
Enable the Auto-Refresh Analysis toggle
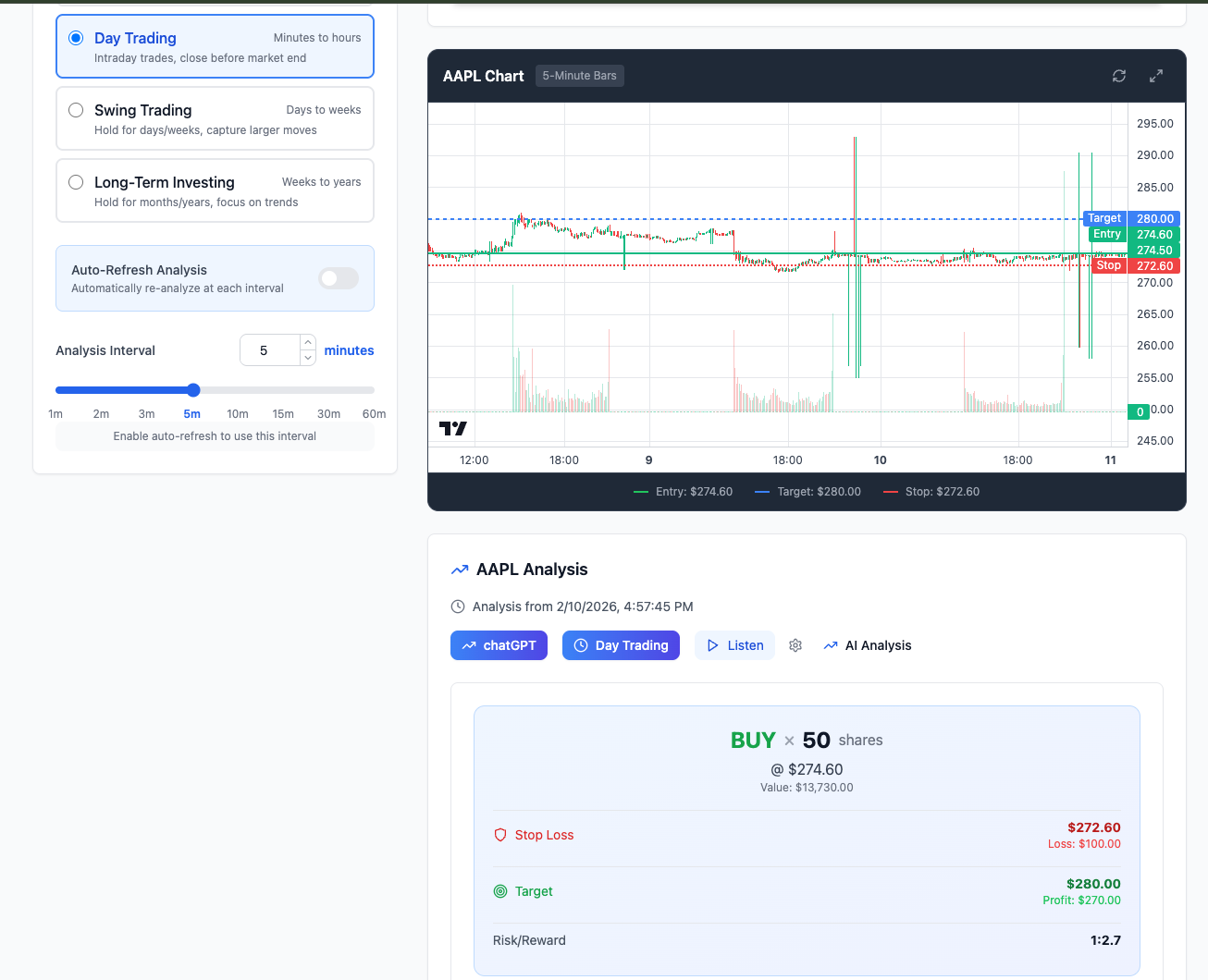339,278
